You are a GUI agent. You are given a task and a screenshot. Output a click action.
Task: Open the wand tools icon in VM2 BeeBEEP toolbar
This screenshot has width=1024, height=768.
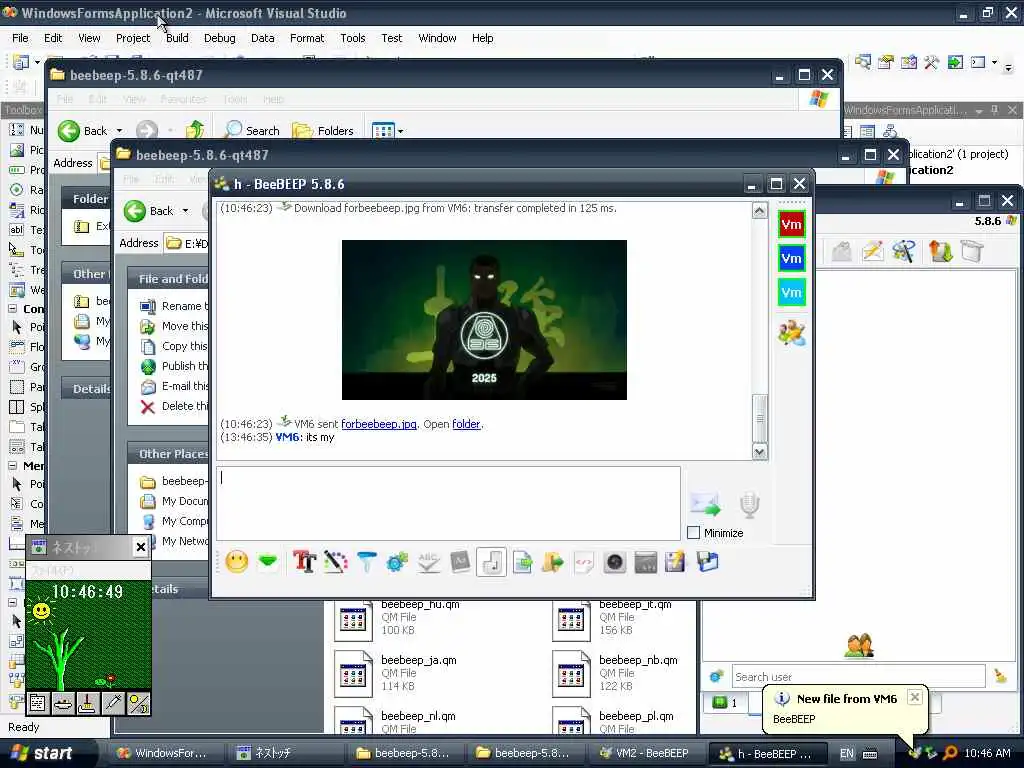[x=904, y=251]
